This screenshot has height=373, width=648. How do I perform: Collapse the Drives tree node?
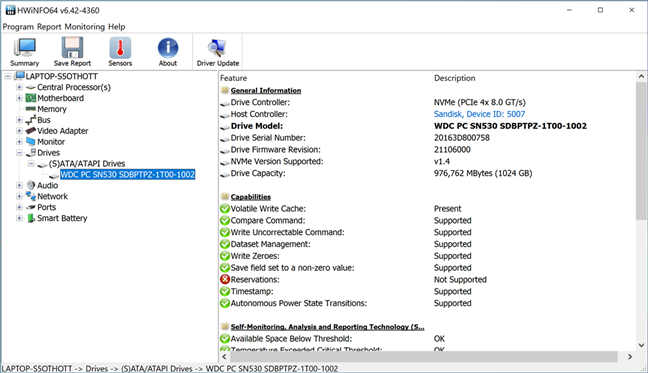tap(19, 152)
